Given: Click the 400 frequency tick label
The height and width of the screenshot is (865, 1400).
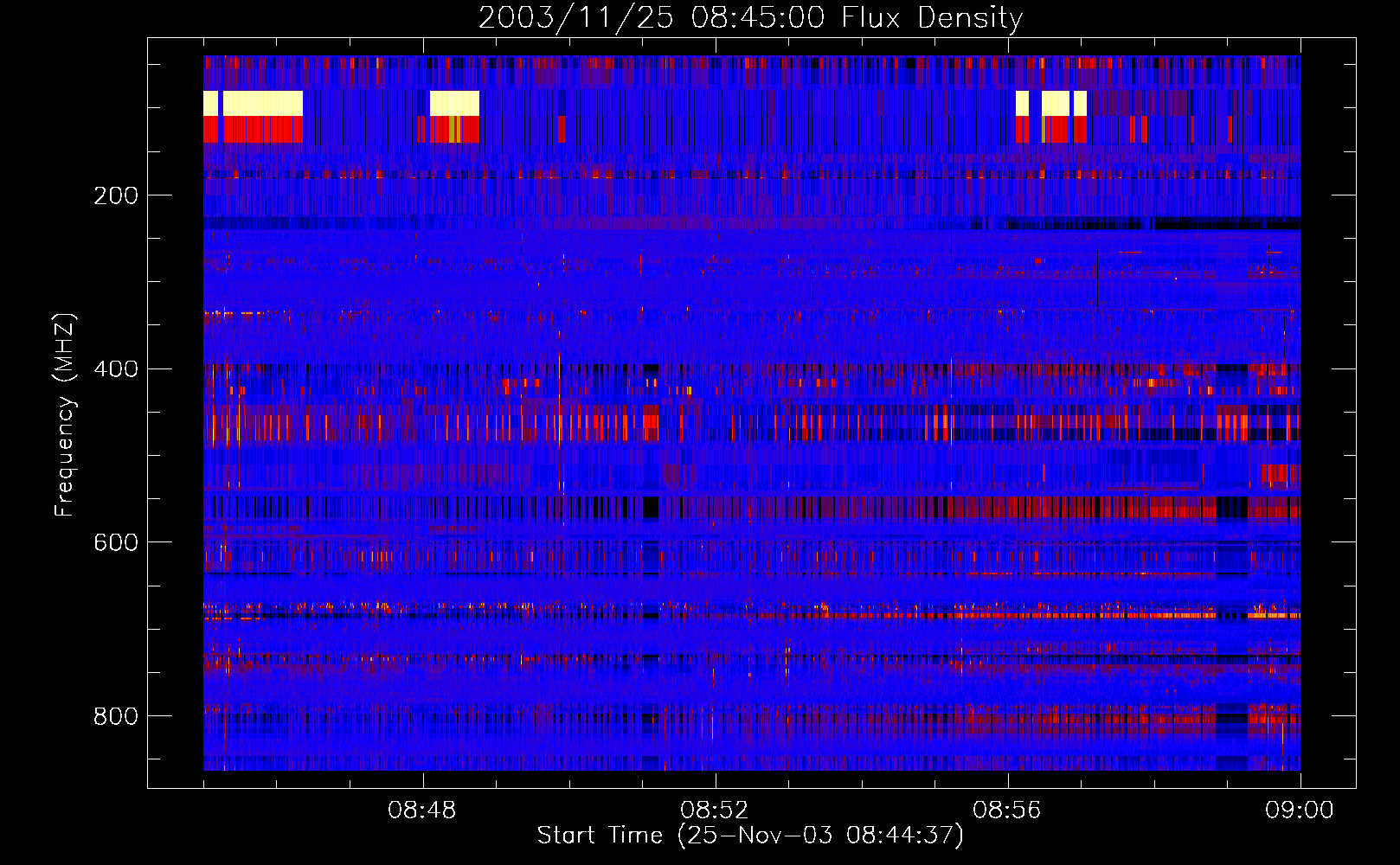Looking at the screenshot, I should point(116,369).
